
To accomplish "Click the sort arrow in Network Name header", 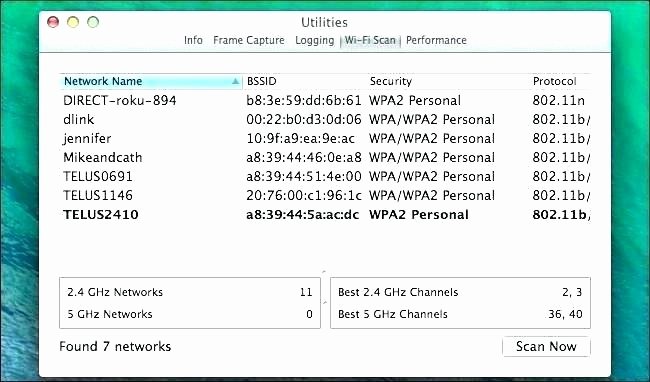I will (x=235, y=81).
